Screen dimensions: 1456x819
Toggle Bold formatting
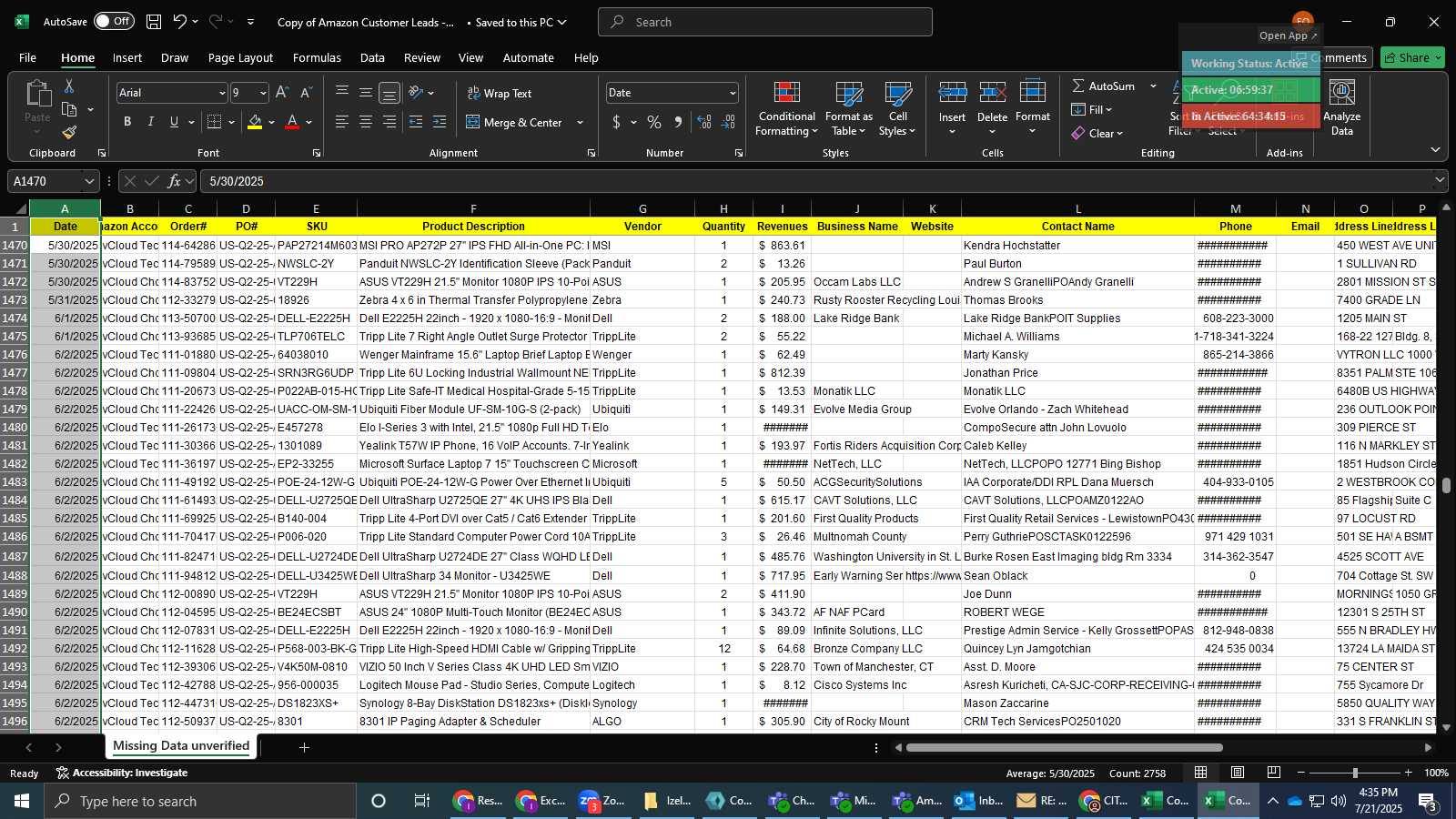(x=127, y=122)
